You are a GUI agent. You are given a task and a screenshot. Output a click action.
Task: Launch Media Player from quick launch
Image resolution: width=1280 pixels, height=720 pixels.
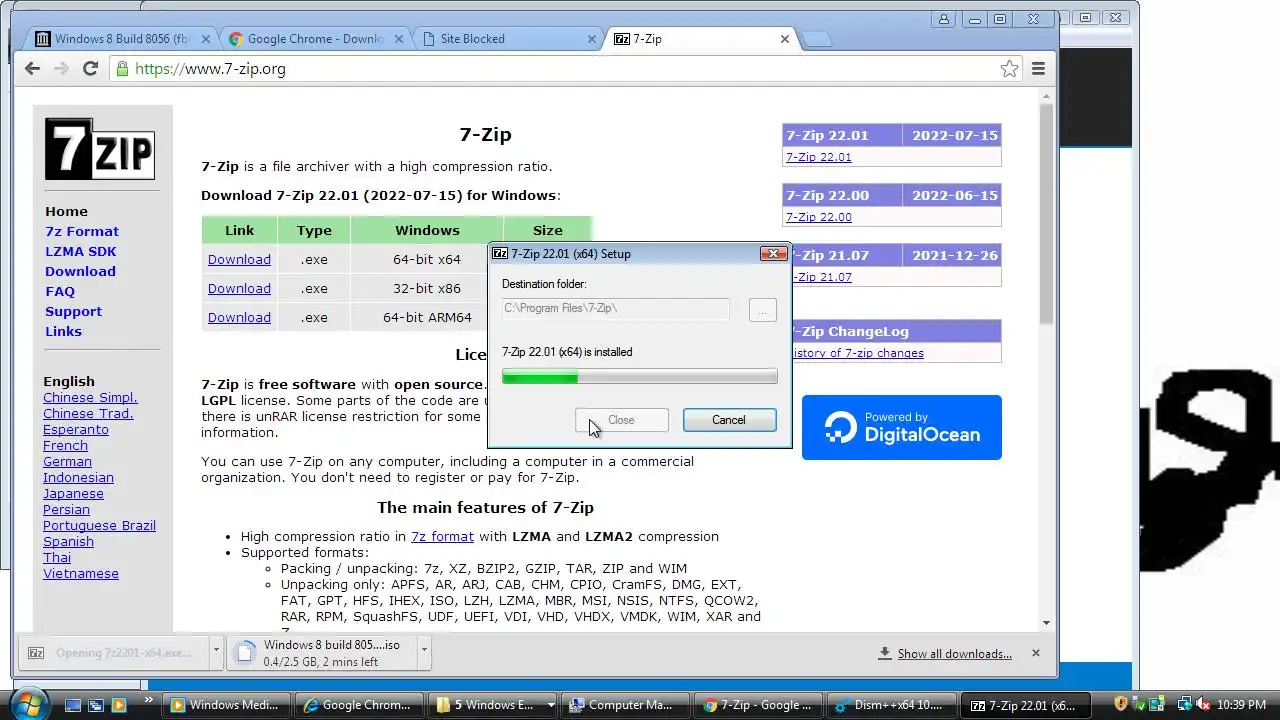coord(119,705)
